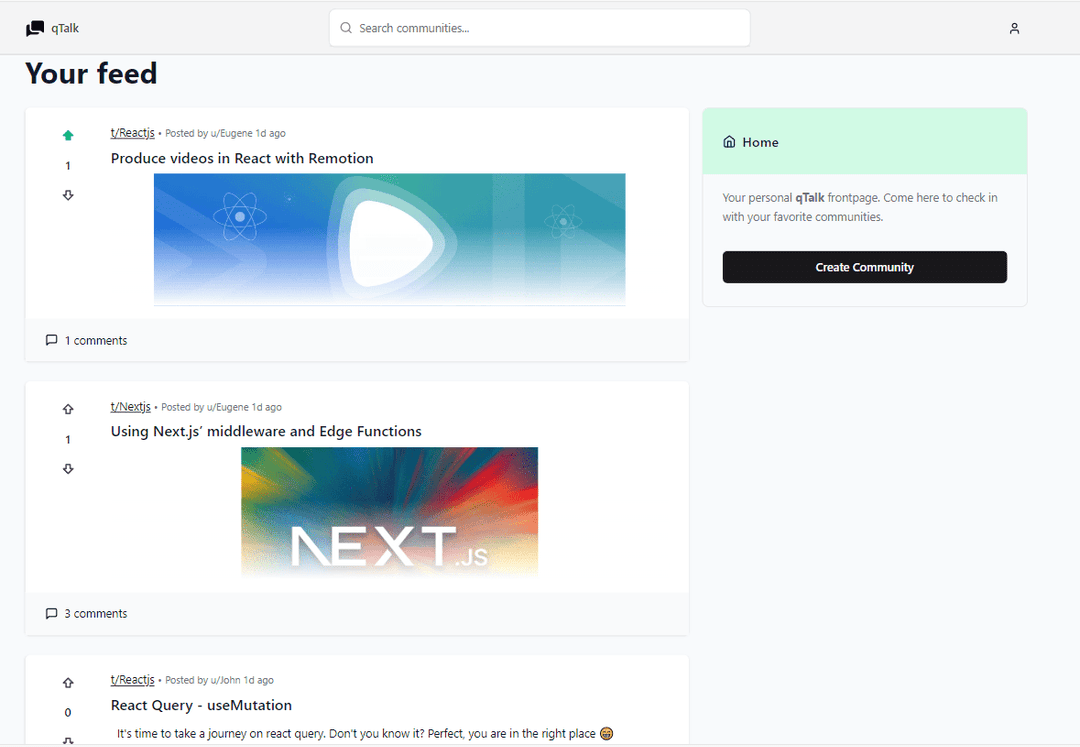
Task: Open post 'React Query - useMutation'
Action: coord(201,705)
